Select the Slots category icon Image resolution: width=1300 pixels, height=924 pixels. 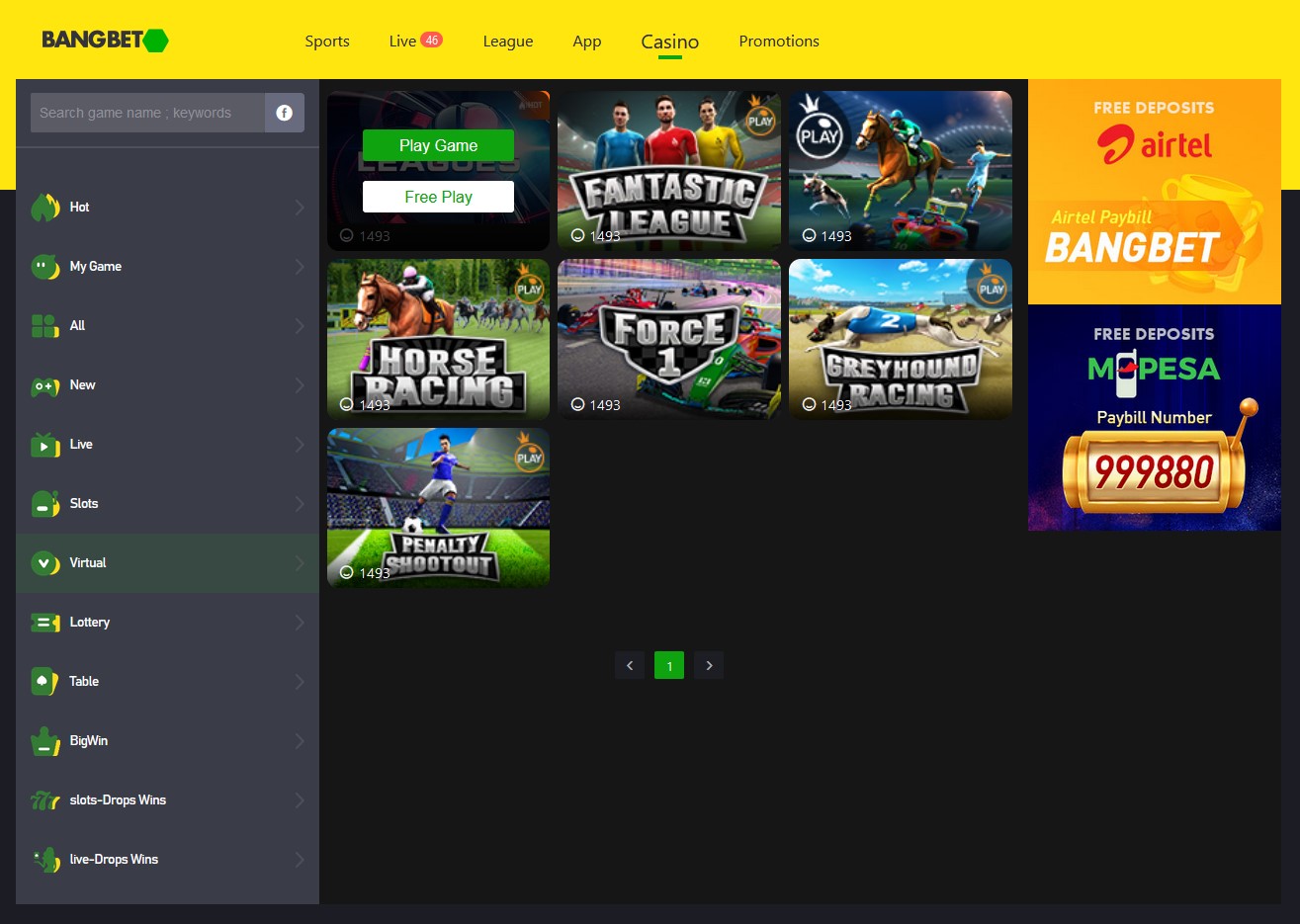[x=45, y=504]
